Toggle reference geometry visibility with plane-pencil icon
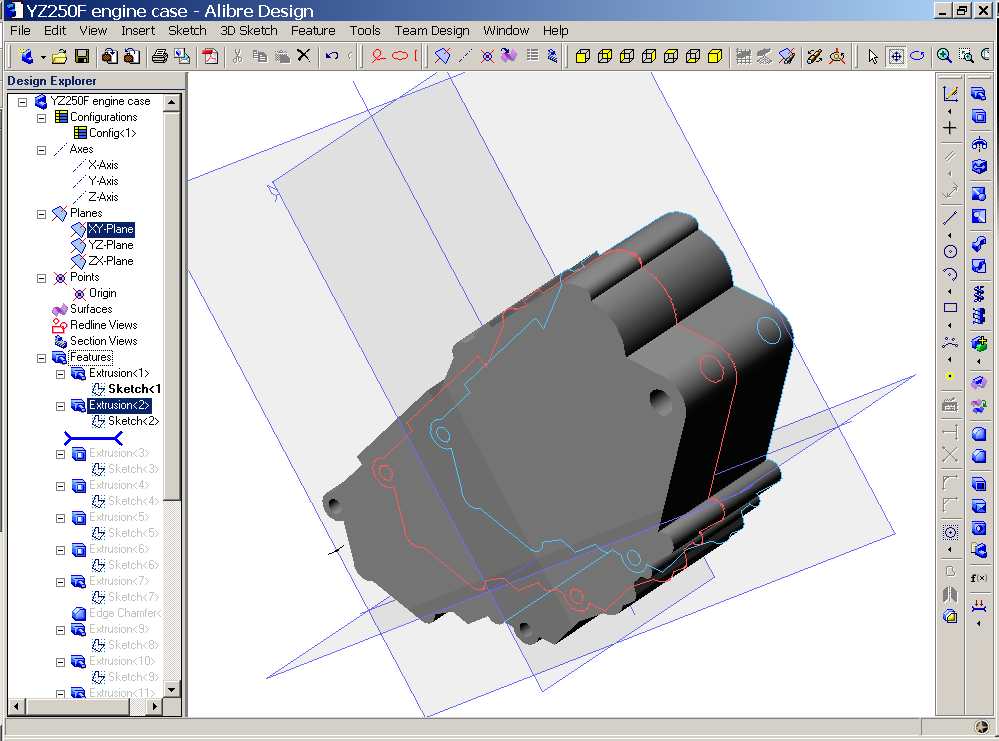Screen dimensions: 999x741 [x=787, y=57]
